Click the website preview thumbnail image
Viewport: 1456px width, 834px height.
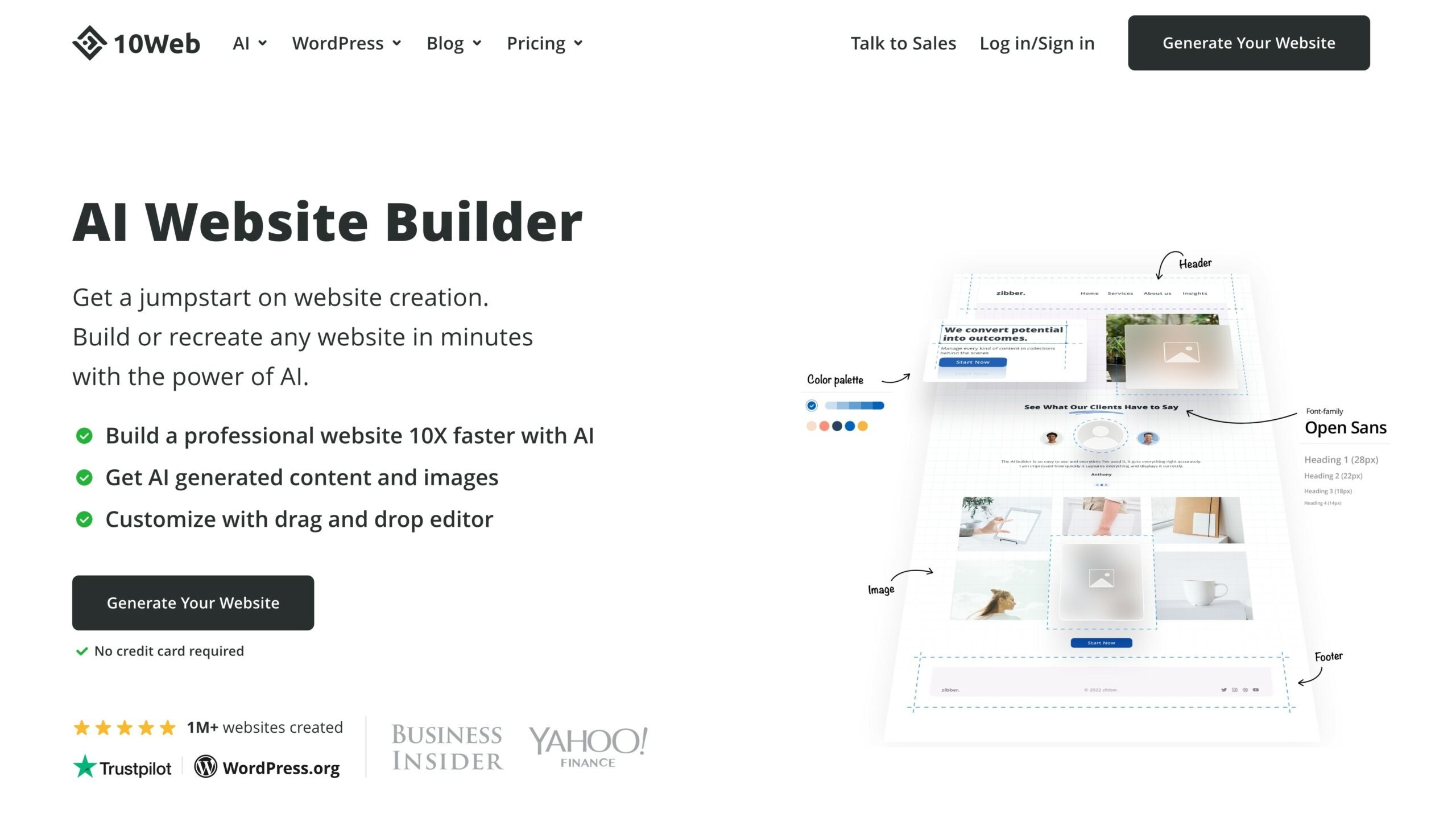pos(1100,490)
